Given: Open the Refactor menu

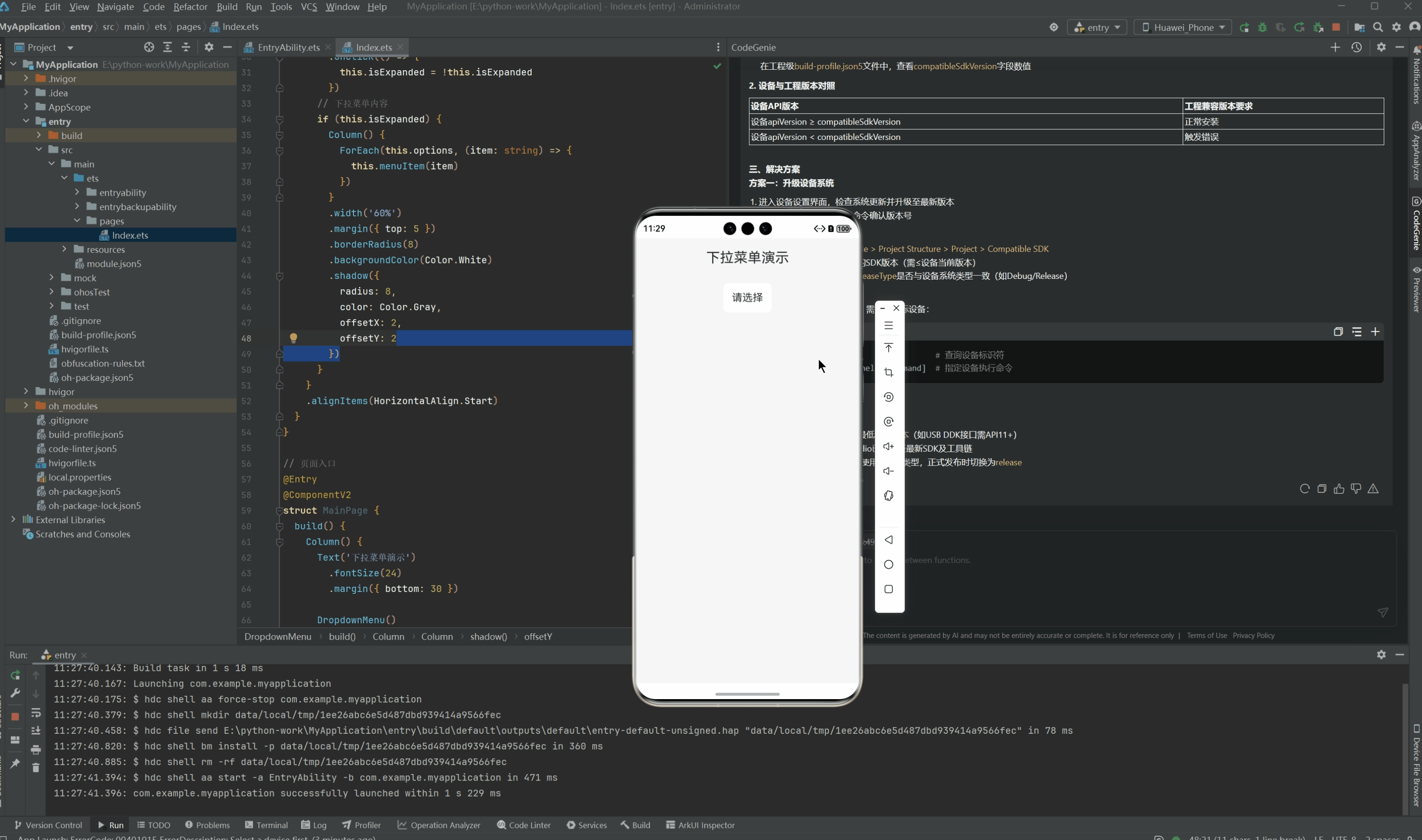Looking at the screenshot, I should (x=190, y=7).
